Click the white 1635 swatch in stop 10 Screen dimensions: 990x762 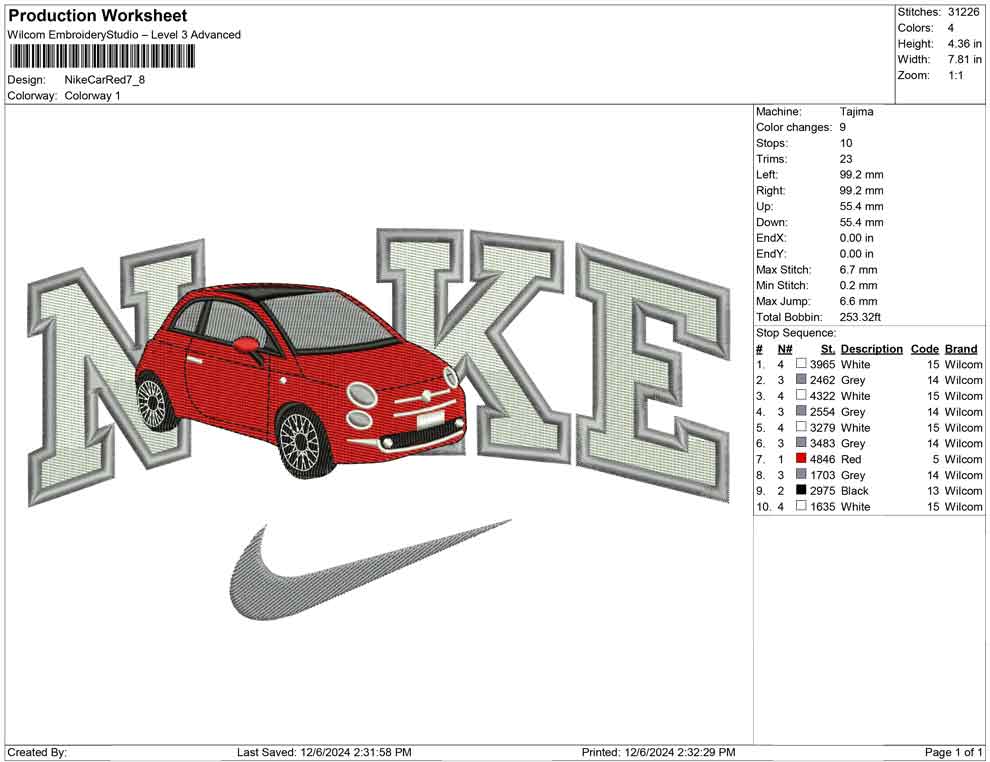click(x=801, y=507)
